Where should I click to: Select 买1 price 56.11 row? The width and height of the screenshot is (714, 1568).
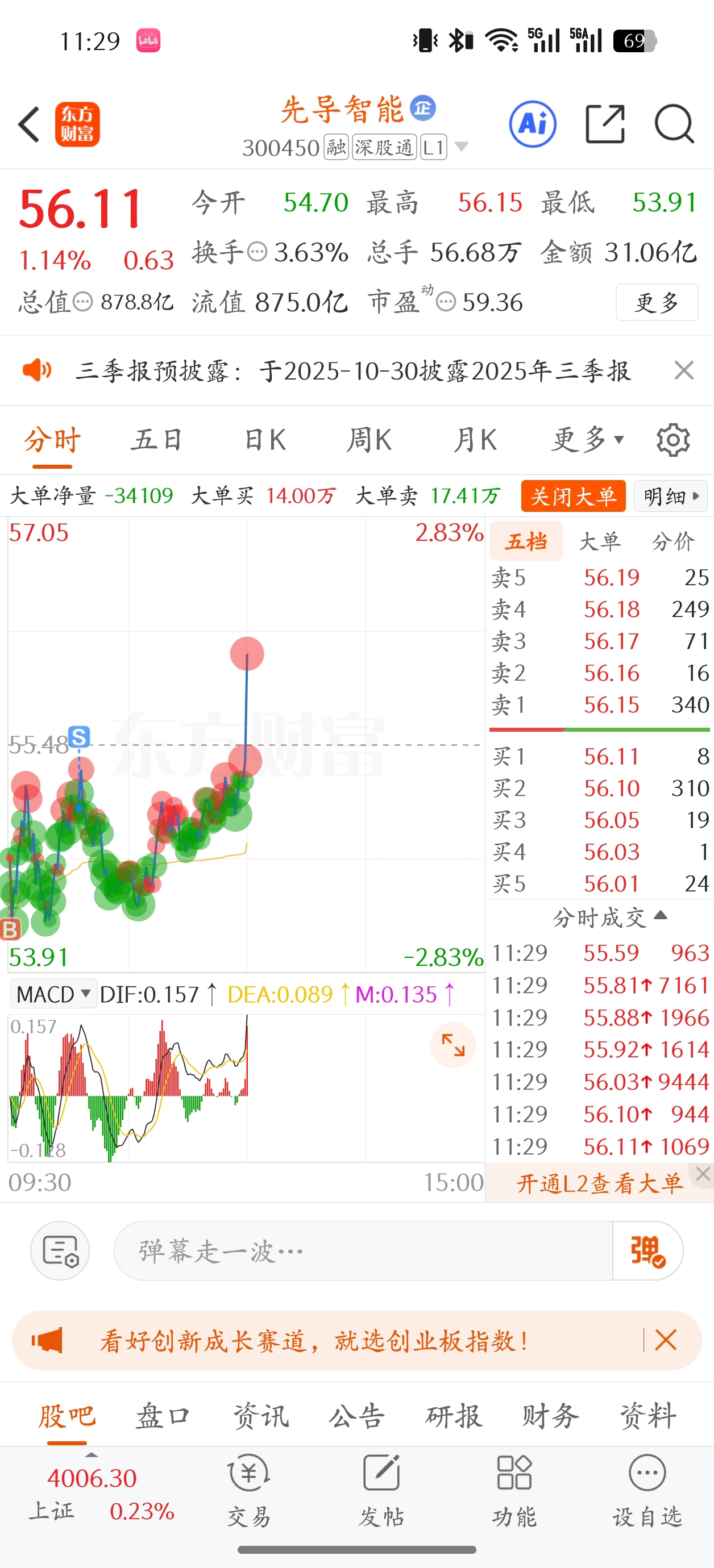[x=600, y=757]
